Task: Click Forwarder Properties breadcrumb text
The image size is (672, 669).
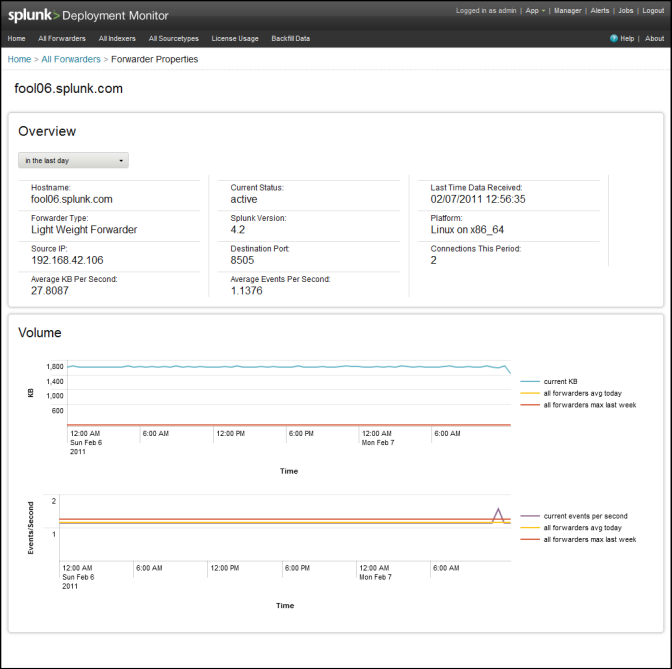Action: [154, 59]
